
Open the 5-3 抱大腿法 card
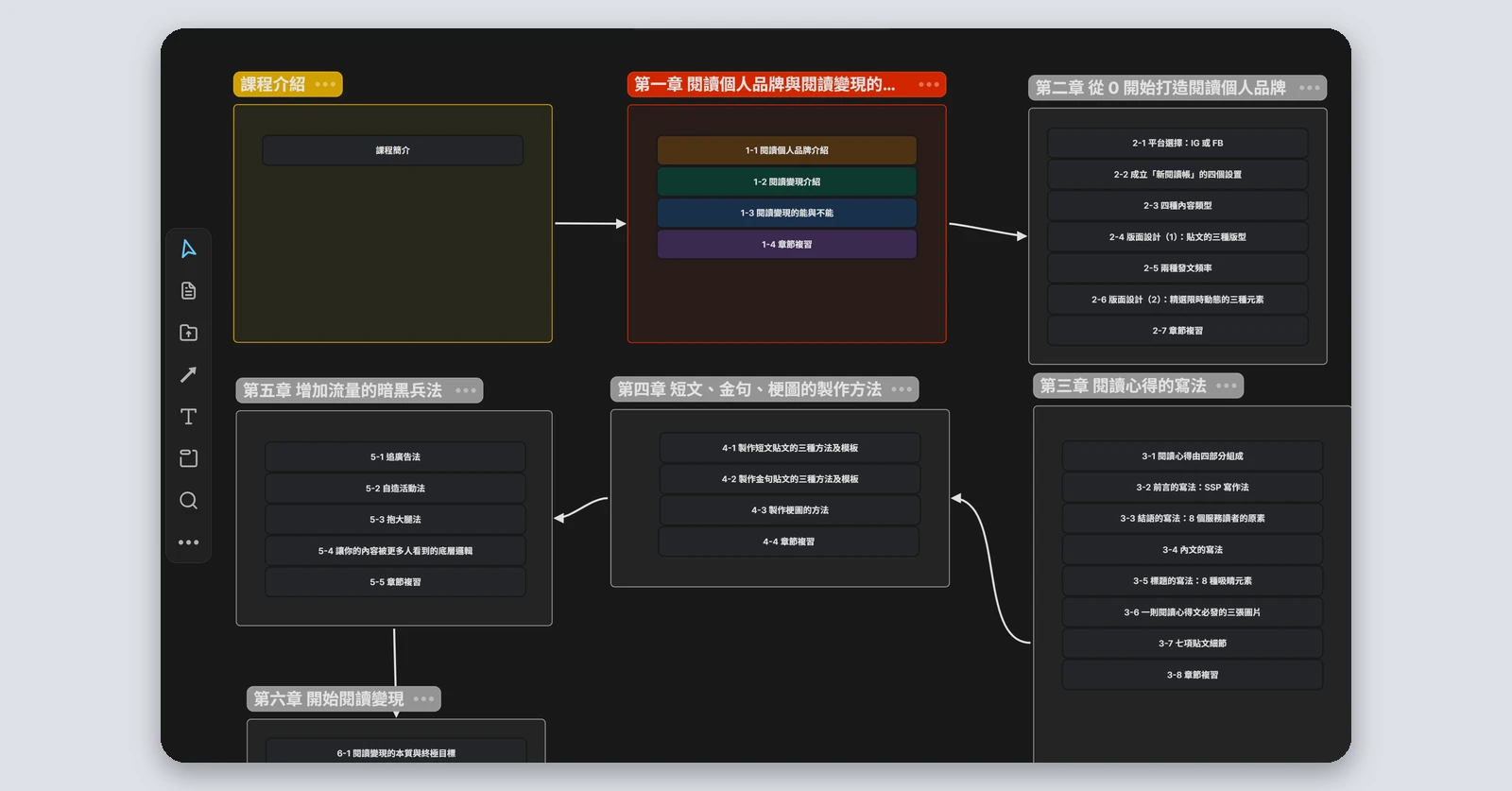(x=395, y=519)
